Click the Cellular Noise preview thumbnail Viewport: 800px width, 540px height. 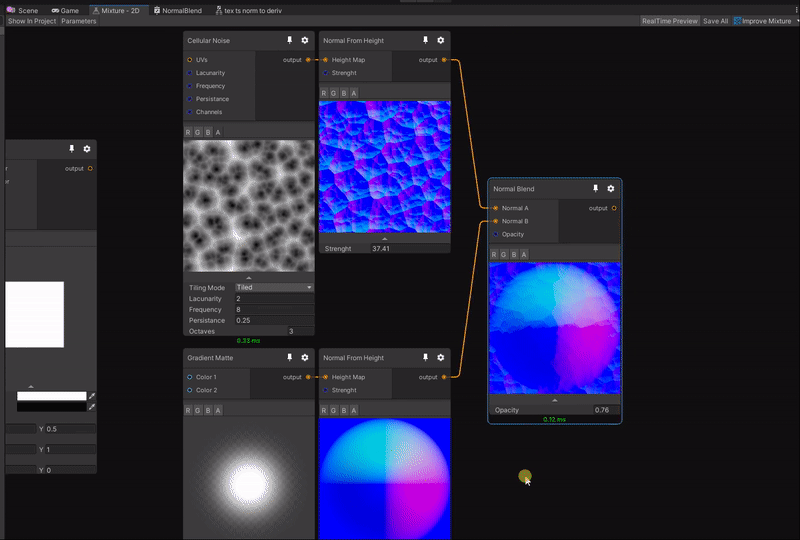click(x=248, y=206)
